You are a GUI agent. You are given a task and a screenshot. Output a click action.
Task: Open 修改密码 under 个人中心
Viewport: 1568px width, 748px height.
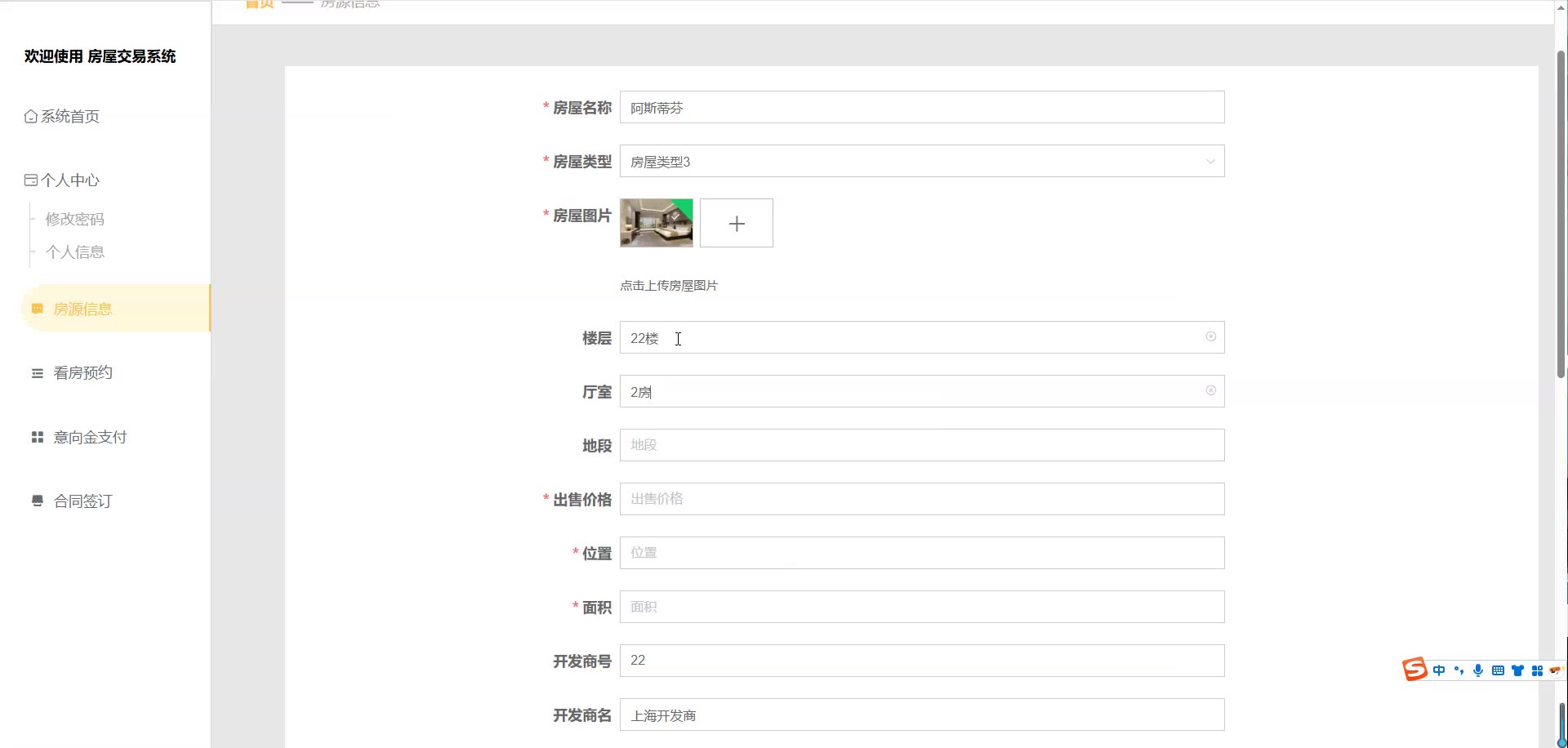(75, 219)
